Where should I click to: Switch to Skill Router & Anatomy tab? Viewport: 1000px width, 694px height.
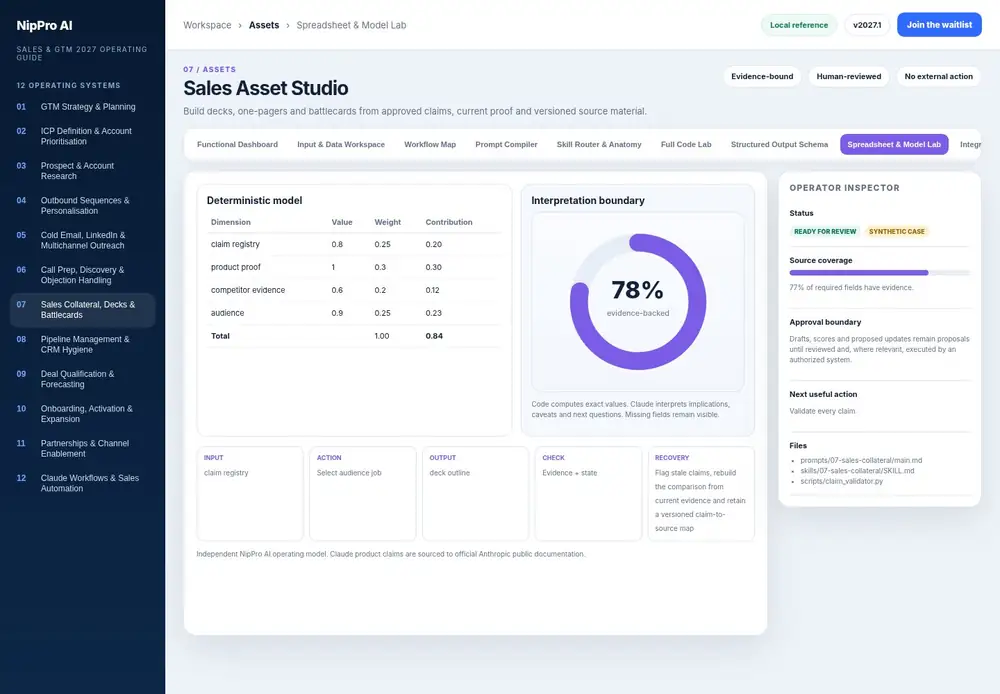(599, 144)
